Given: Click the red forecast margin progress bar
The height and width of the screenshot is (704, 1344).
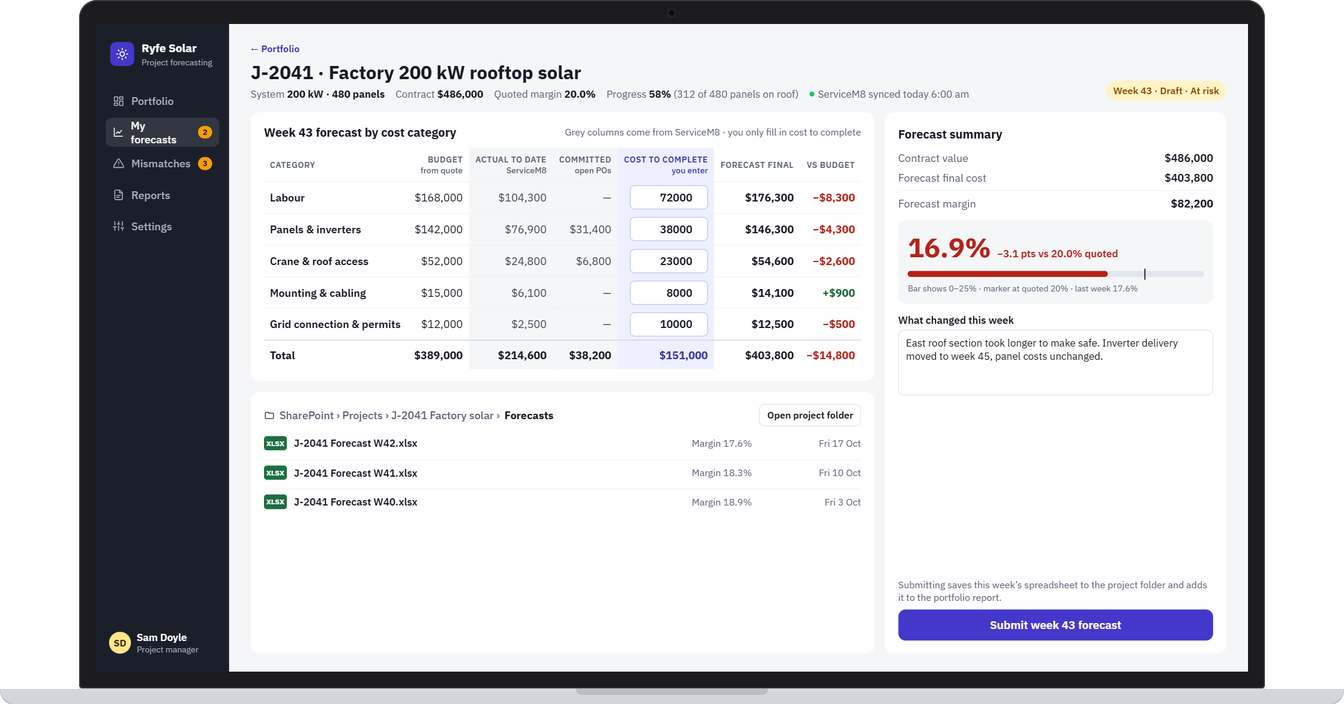Looking at the screenshot, I should (x=1007, y=274).
